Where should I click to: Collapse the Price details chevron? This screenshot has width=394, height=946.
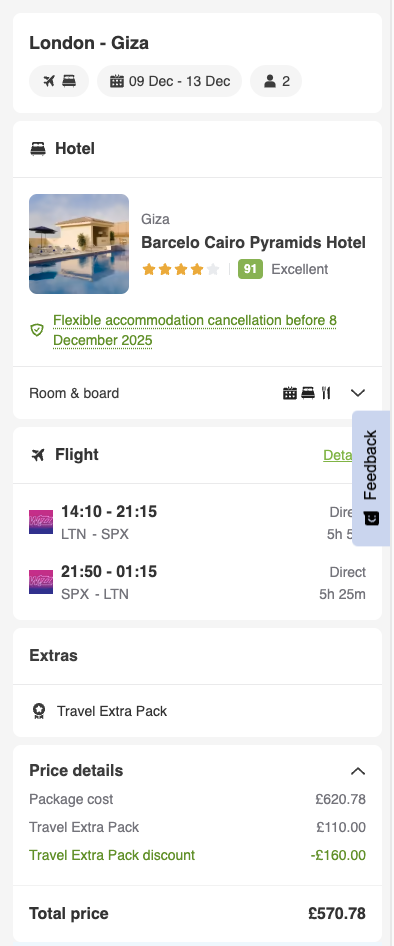click(358, 771)
